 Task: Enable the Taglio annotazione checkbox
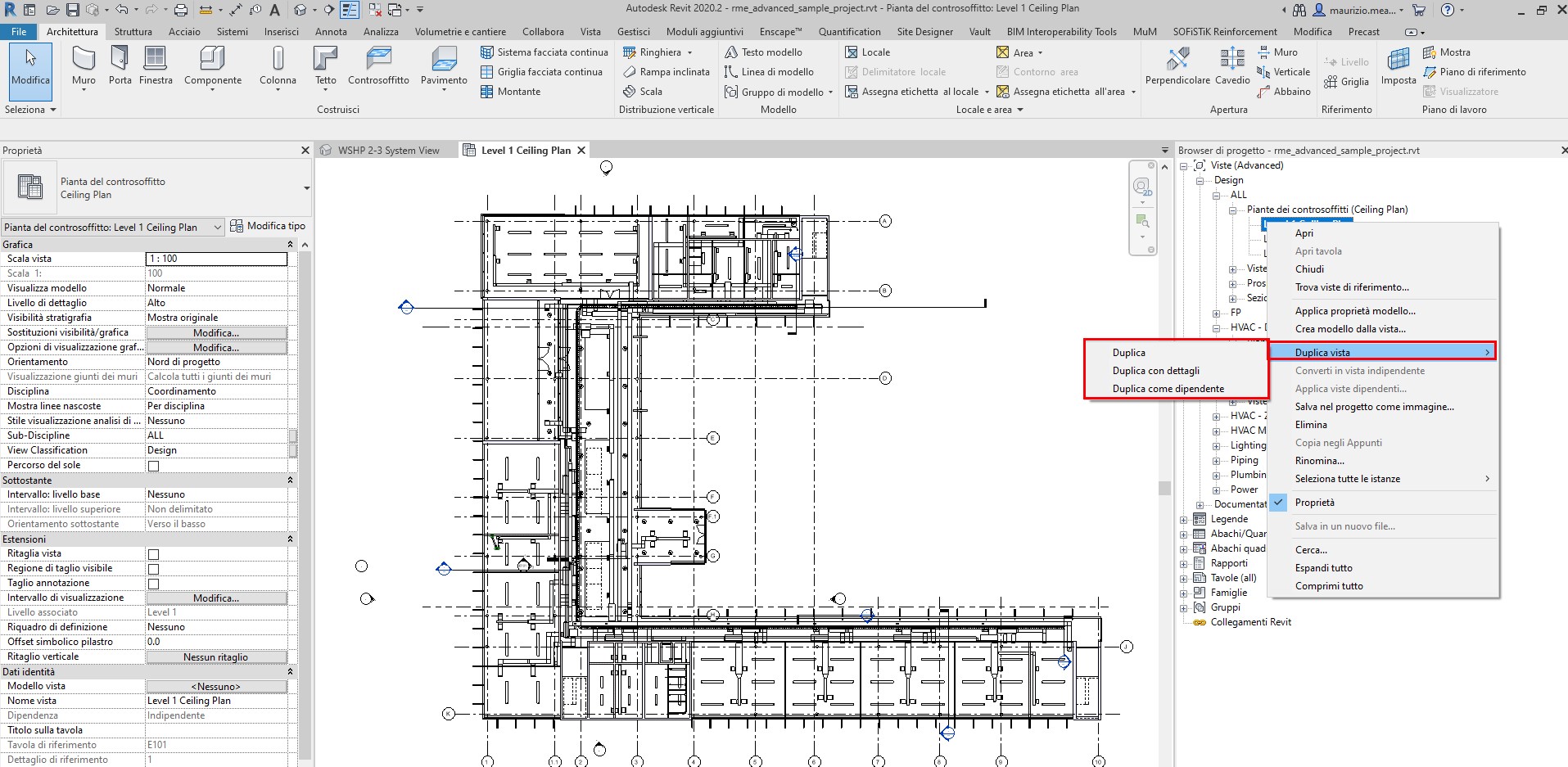pos(153,583)
